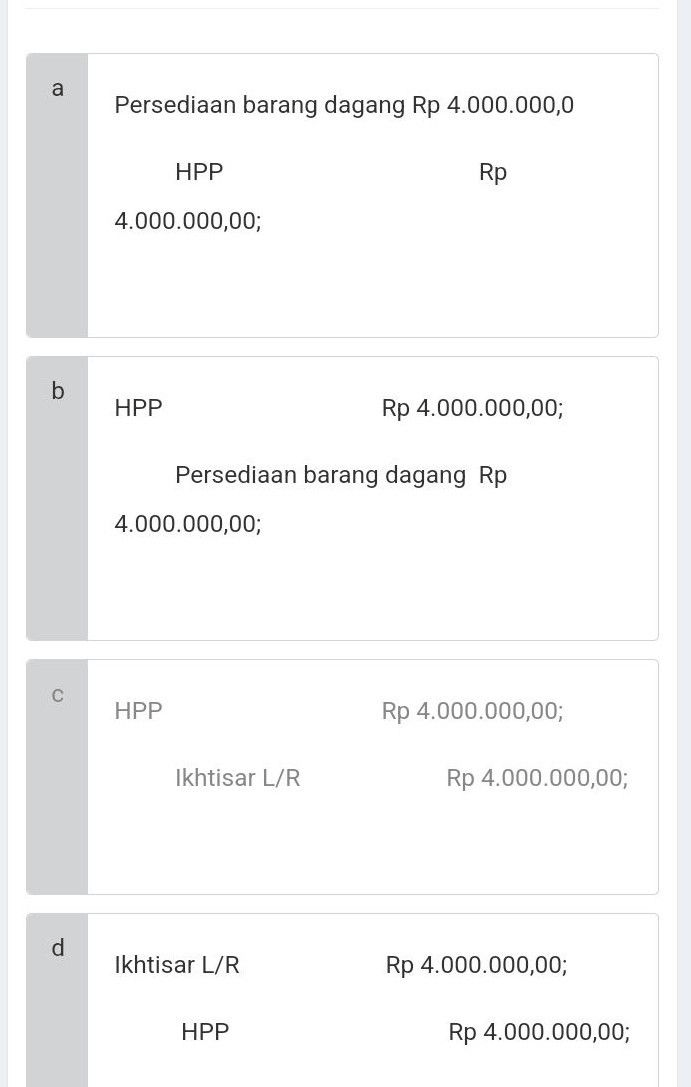Click the indented 'Ikhtisar L/R' in option c
Viewport: 691px width, 1087px height.
click(238, 778)
